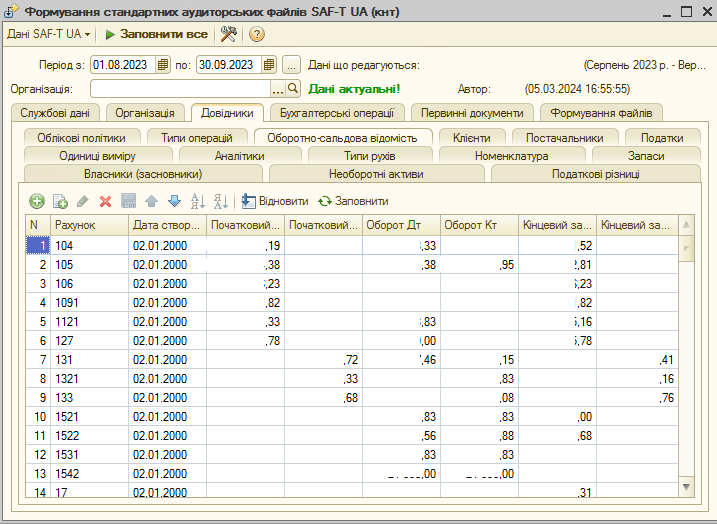717x524 pixels.
Task: Move row up with the up arrow icon
Action: pyautogui.click(x=151, y=201)
